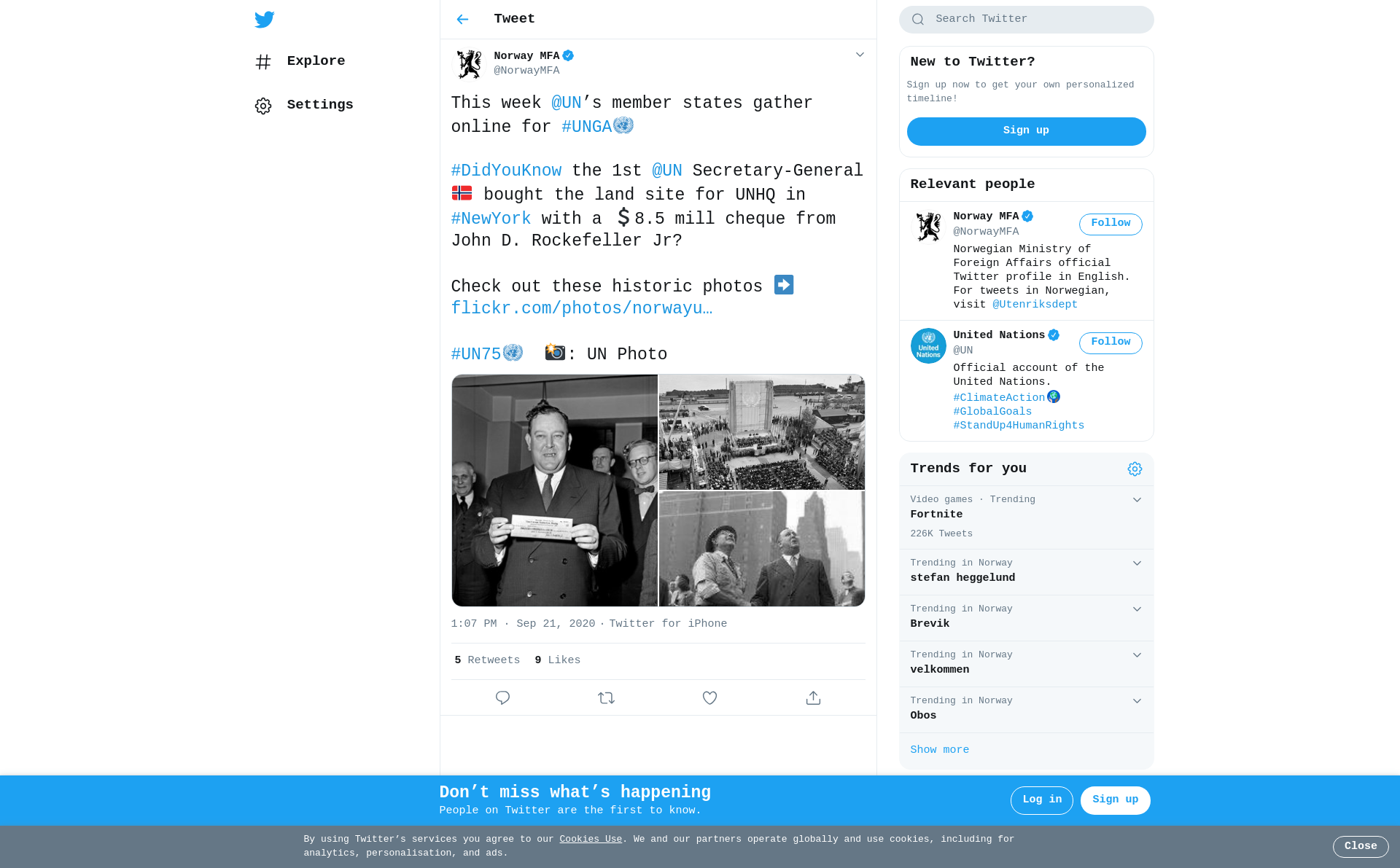The image size is (1400, 868).
Task: Follow the United Nations account
Action: pos(1111,343)
